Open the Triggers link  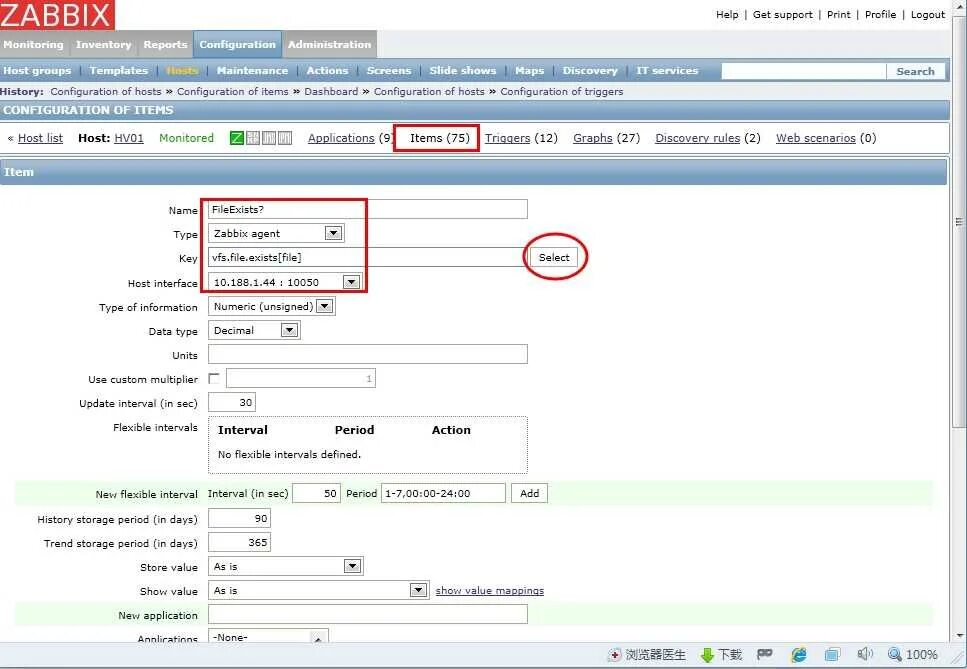click(x=508, y=138)
